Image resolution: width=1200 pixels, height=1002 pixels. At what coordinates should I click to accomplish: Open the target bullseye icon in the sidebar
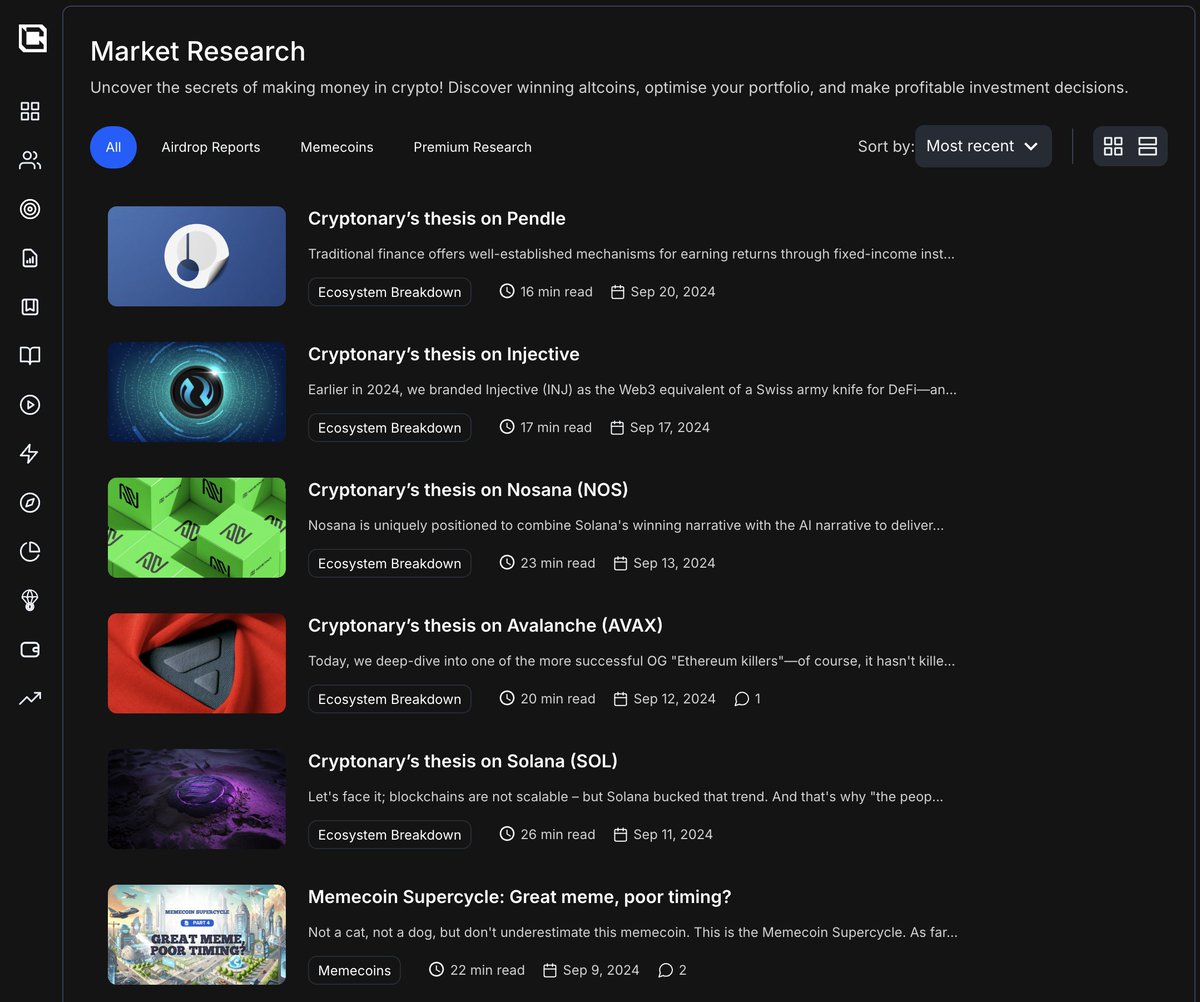tap(30, 209)
